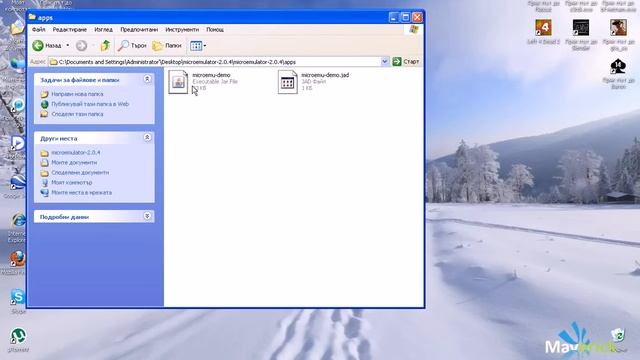
Task: Open the spade card game desktop shortcut
Action: (x=618, y=66)
